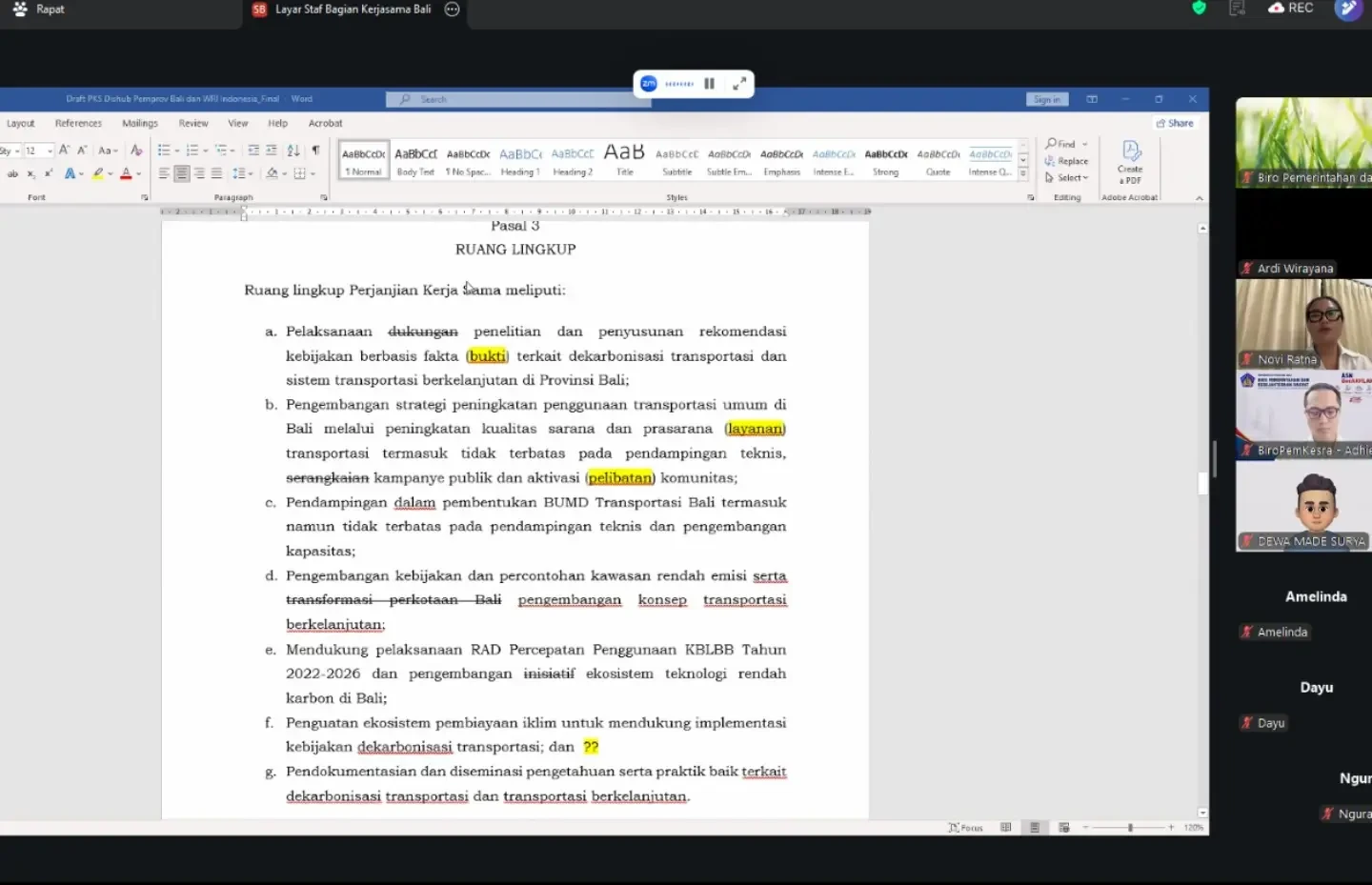Click the Increase Indent icon

tap(272, 151)
